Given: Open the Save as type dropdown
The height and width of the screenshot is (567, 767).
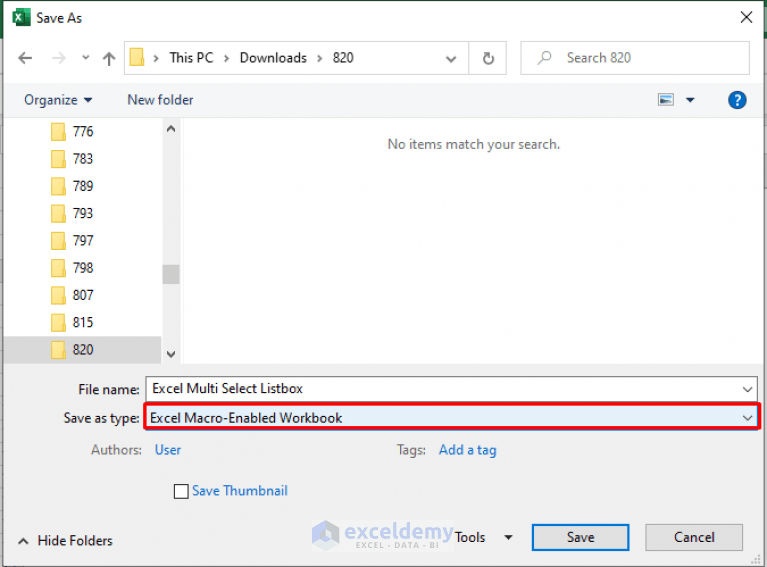Looking at the screenshot, I should click(451, 418).
